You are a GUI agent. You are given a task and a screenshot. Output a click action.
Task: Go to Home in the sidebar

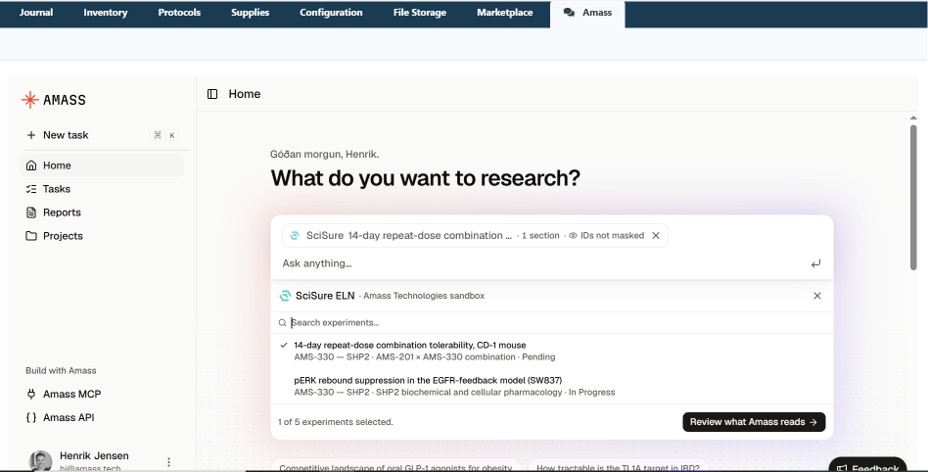click(102, 165)
